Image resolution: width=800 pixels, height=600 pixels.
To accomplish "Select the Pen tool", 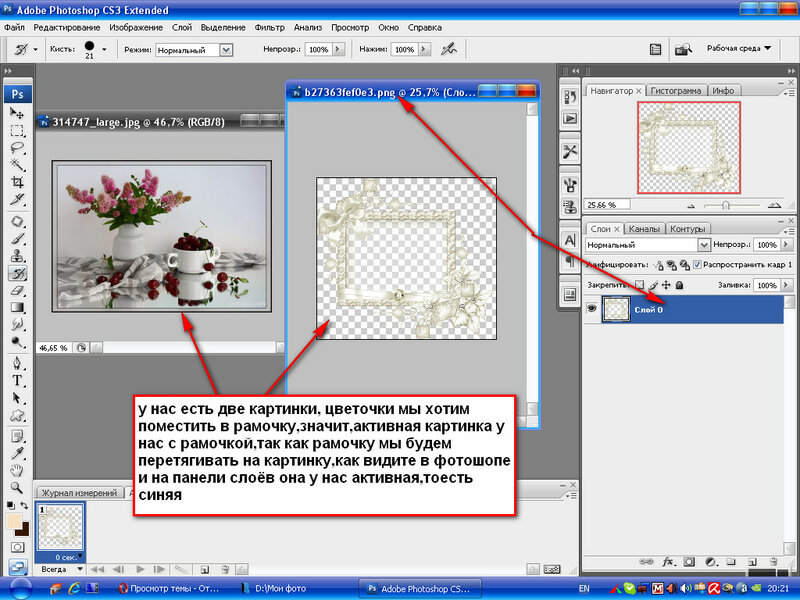I will click(17, 363).
